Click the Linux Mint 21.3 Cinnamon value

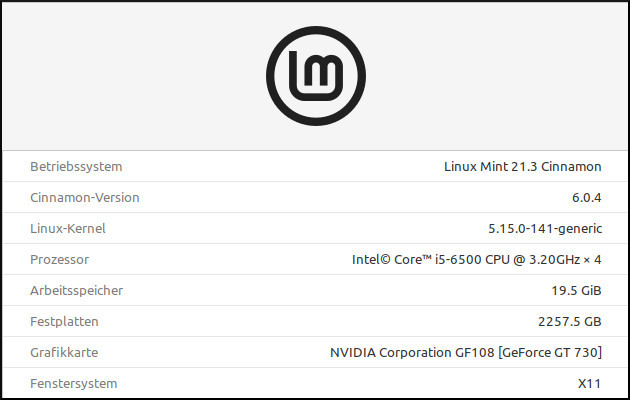pos(522,166)
